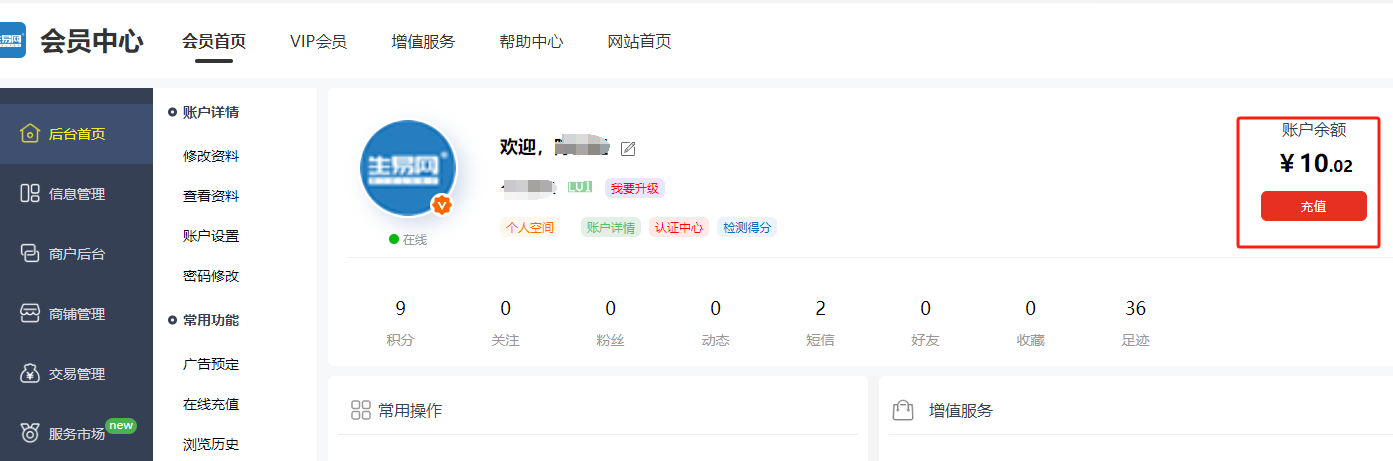Click the 生易网 logo in top-left corner
1393x461 pixels.
(x=12, y=41)
